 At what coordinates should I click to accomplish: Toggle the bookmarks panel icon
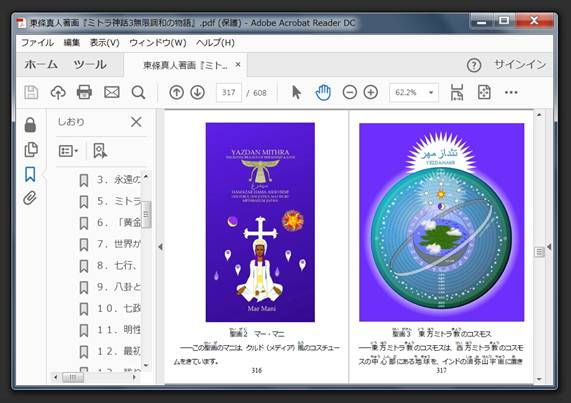(x=30, y=174)
